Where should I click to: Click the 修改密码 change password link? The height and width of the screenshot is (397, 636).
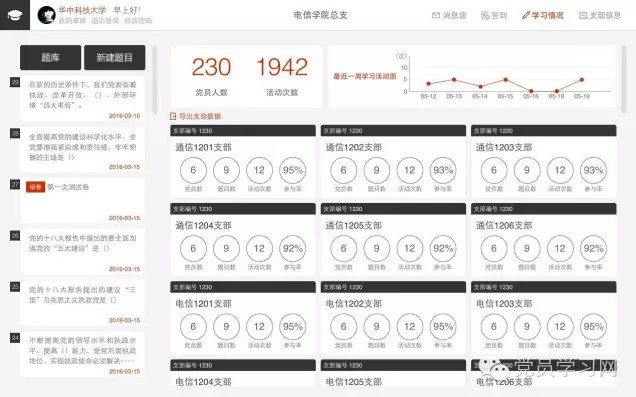pyautogui.click(x=138, y=20)
